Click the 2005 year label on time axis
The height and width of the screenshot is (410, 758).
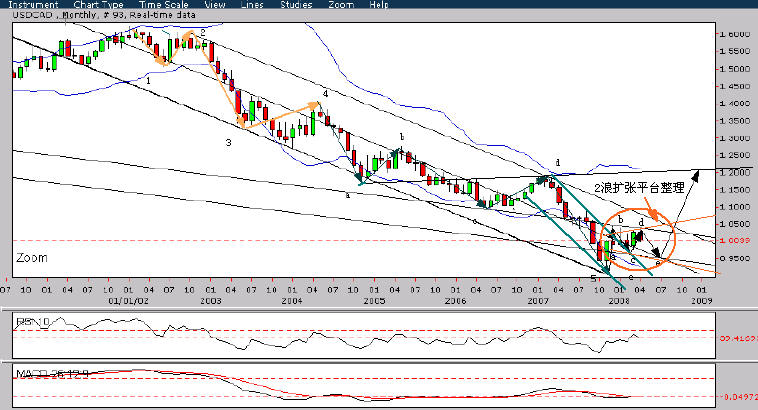point(374,301)
